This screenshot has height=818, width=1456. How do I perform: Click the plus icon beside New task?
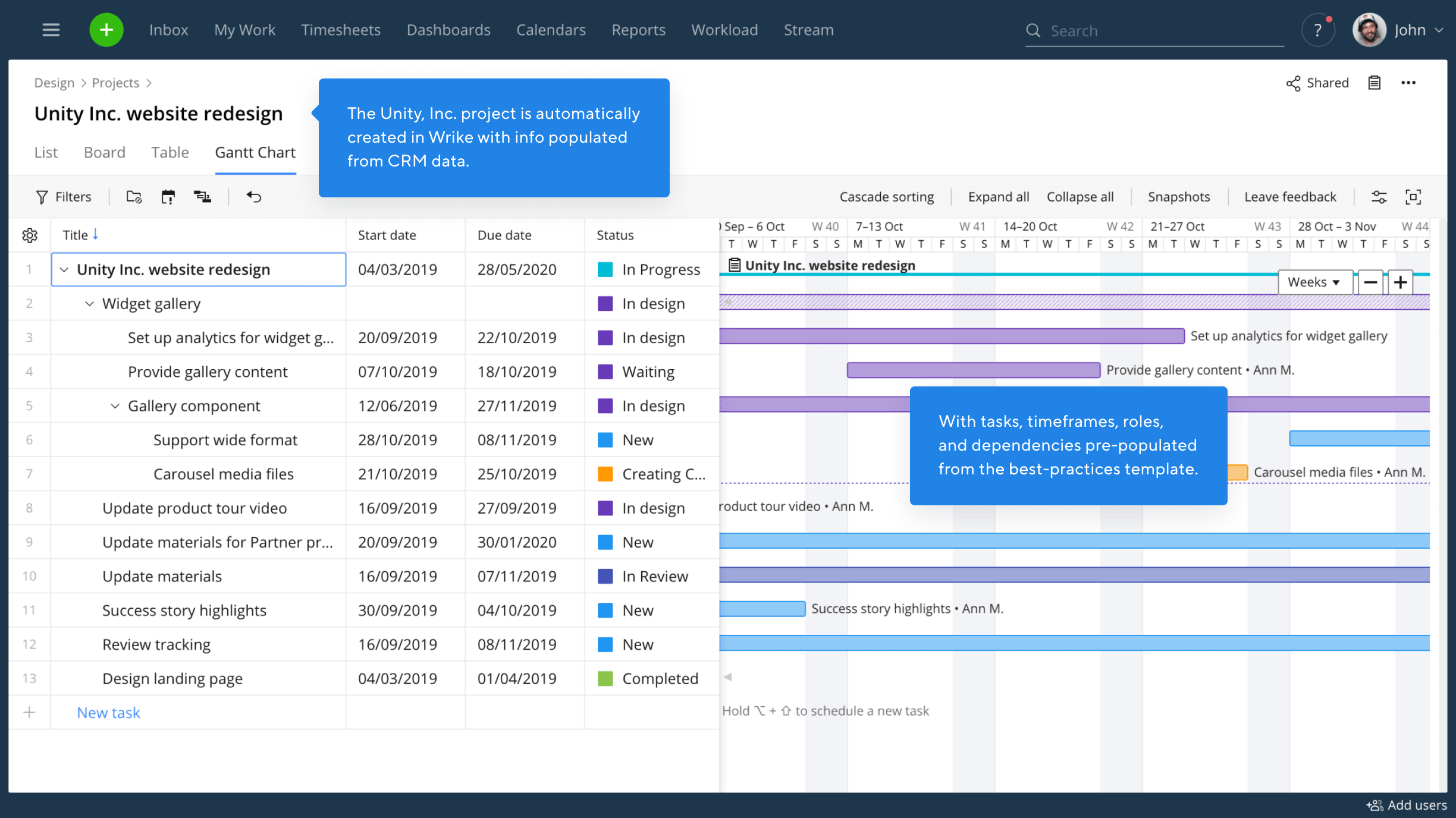[29, 712]
